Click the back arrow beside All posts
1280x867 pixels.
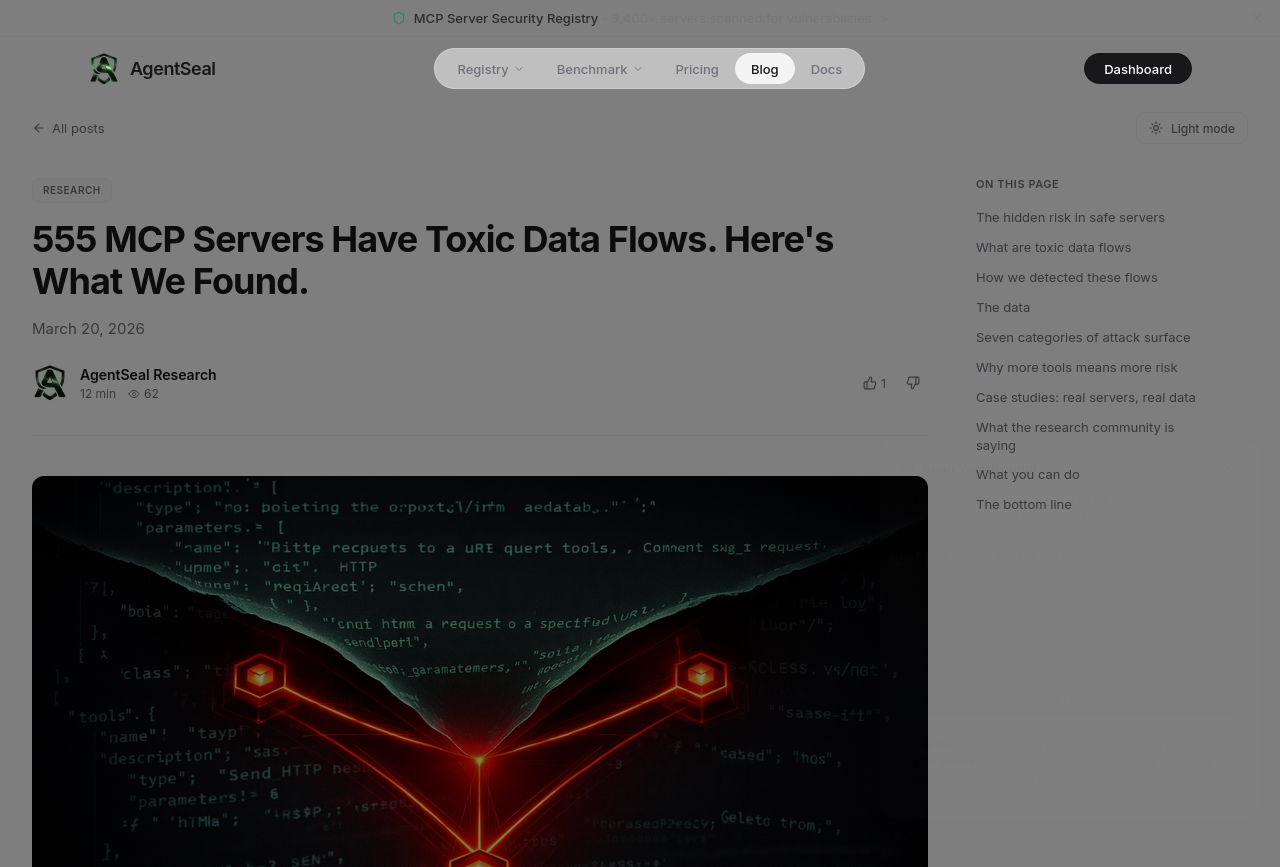click(39, 128)
